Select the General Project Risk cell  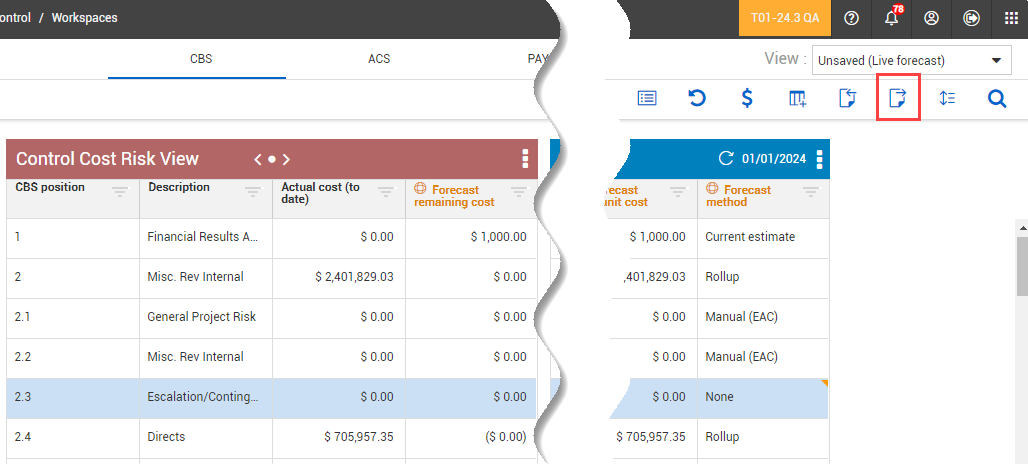coord(206,317)
